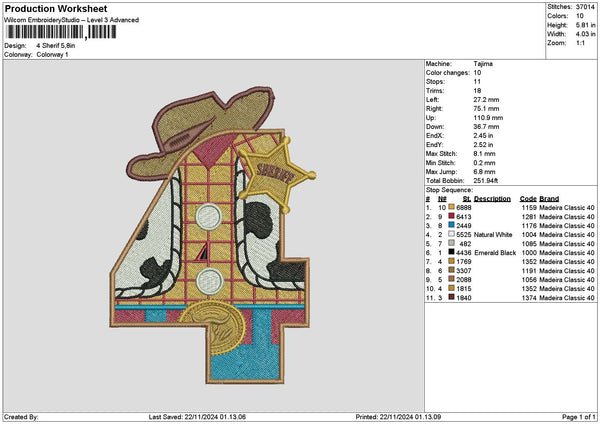Click the Natural White color swatch

452,234
